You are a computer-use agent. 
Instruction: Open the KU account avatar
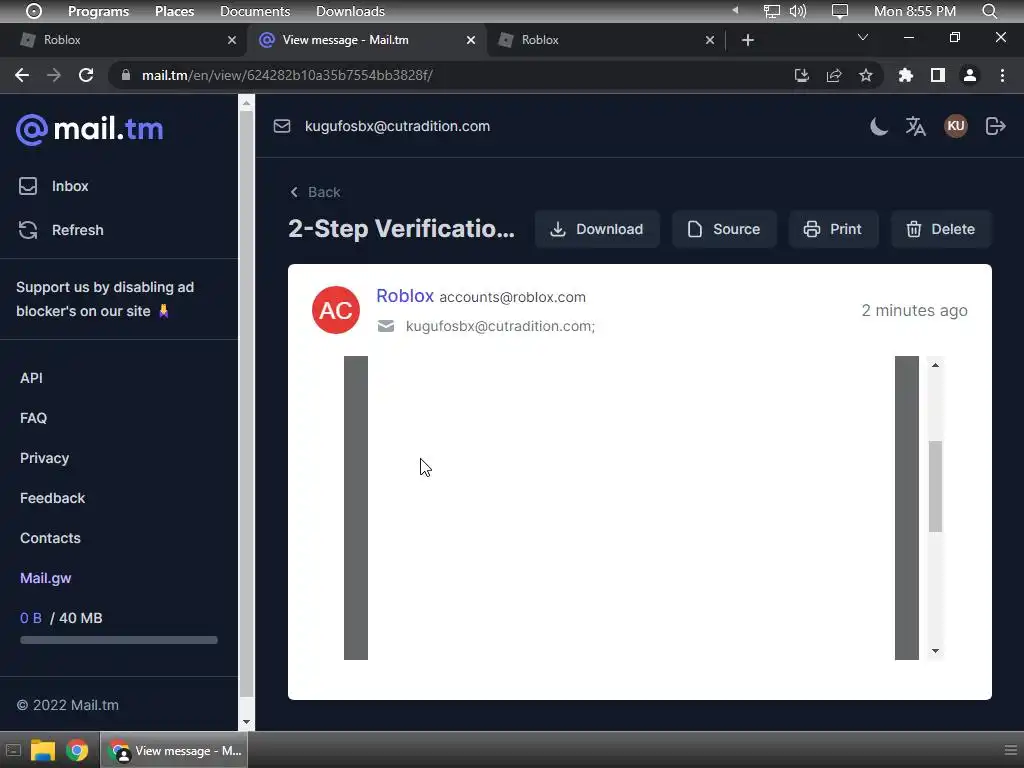pos(956,126)
